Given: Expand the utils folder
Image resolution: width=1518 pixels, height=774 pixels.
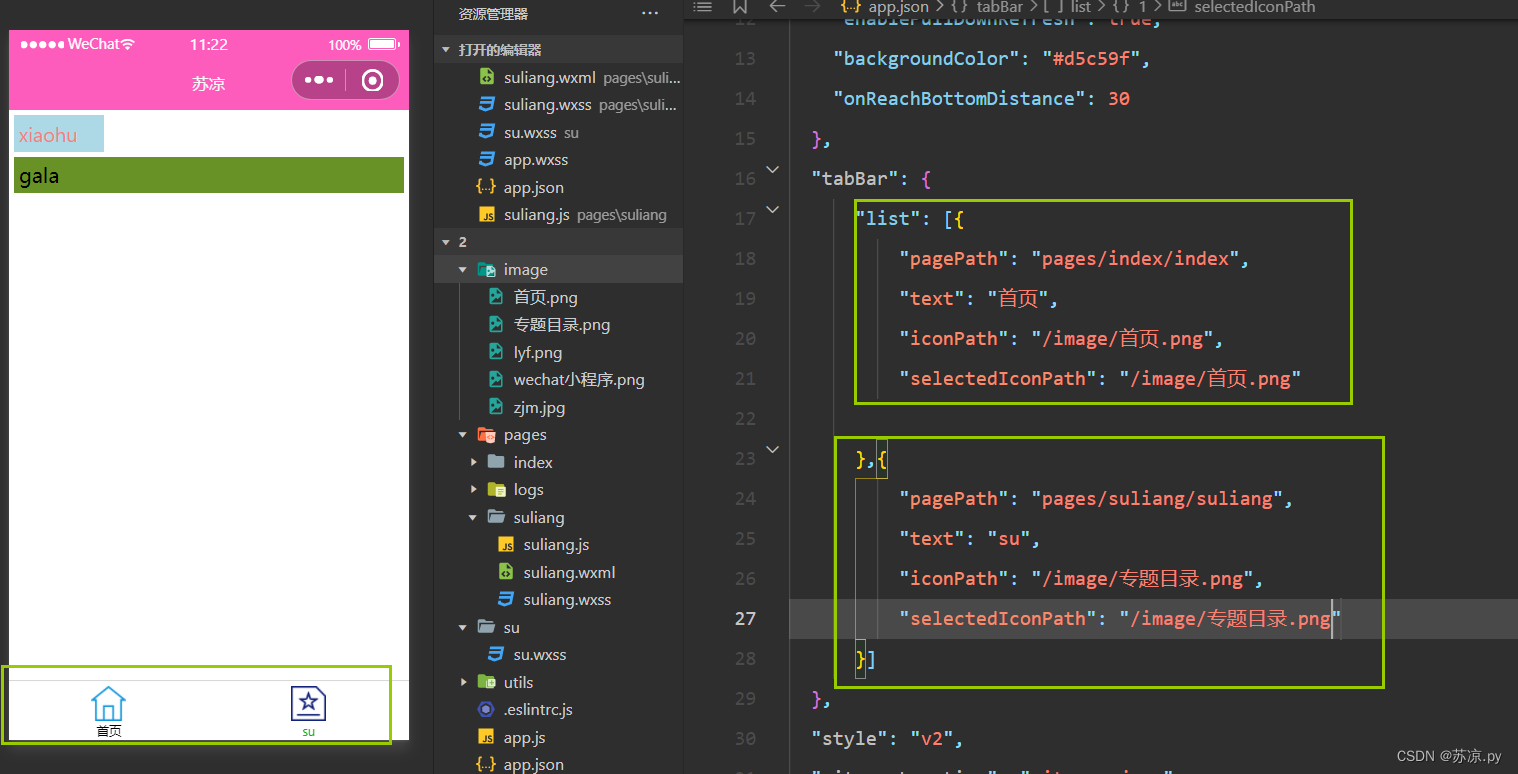Looking at the screenshot, I should coord(463,682).
